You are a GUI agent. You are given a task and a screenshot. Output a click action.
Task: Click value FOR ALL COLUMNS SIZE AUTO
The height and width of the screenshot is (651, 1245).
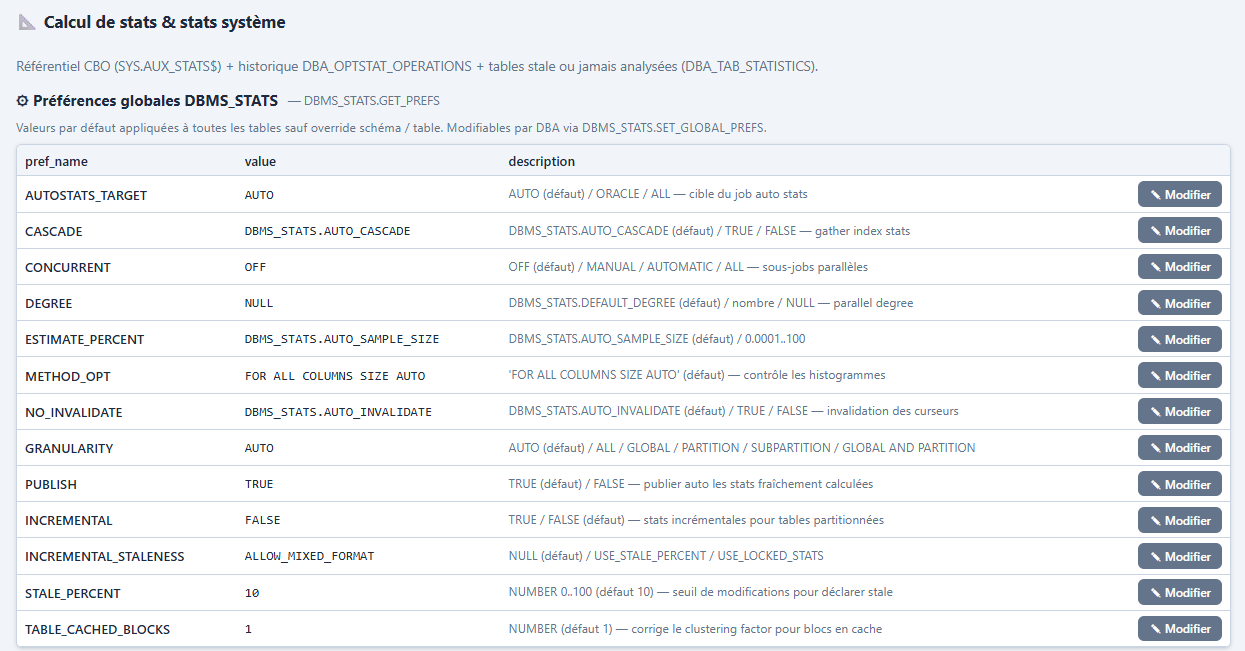pos(335,376)
